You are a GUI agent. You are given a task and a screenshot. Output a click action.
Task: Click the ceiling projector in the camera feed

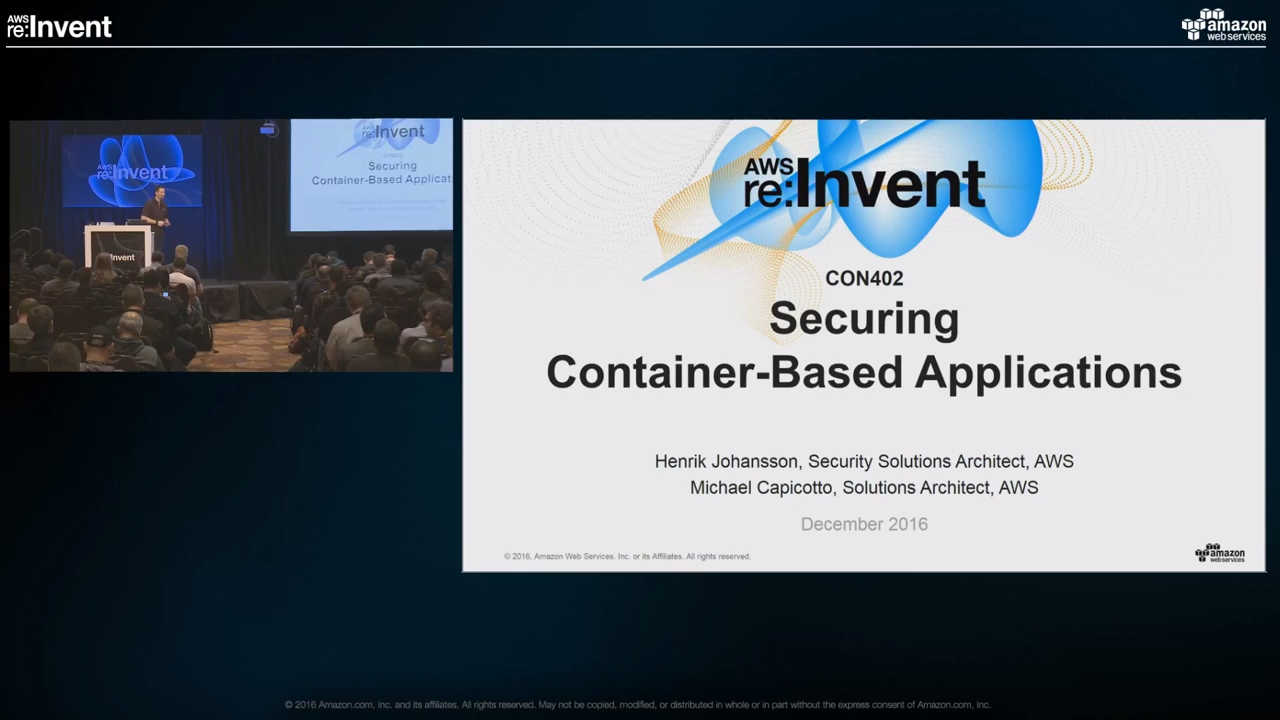coord(268,129)
